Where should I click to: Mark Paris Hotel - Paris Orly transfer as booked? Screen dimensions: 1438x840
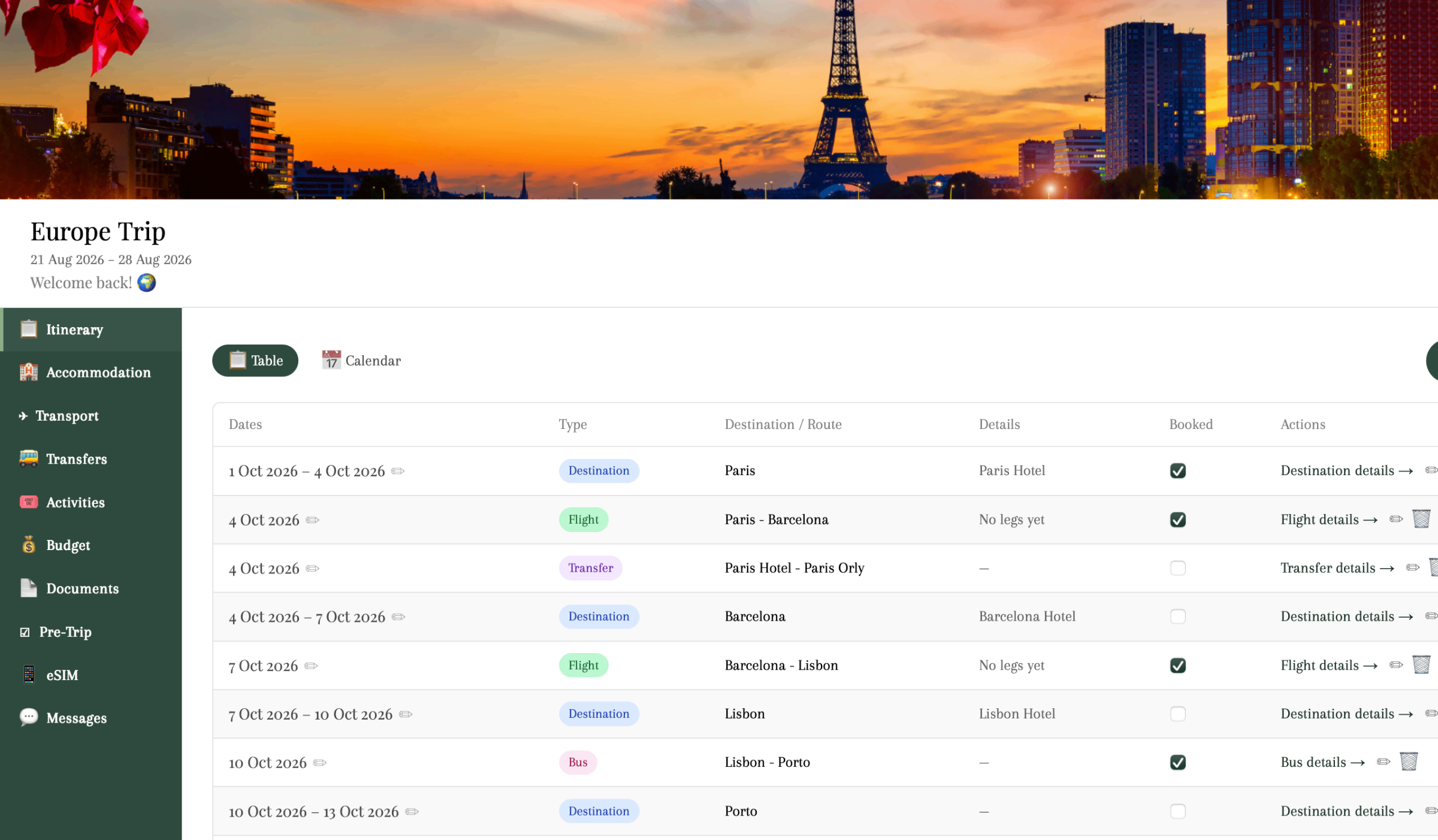(1177, 568)
